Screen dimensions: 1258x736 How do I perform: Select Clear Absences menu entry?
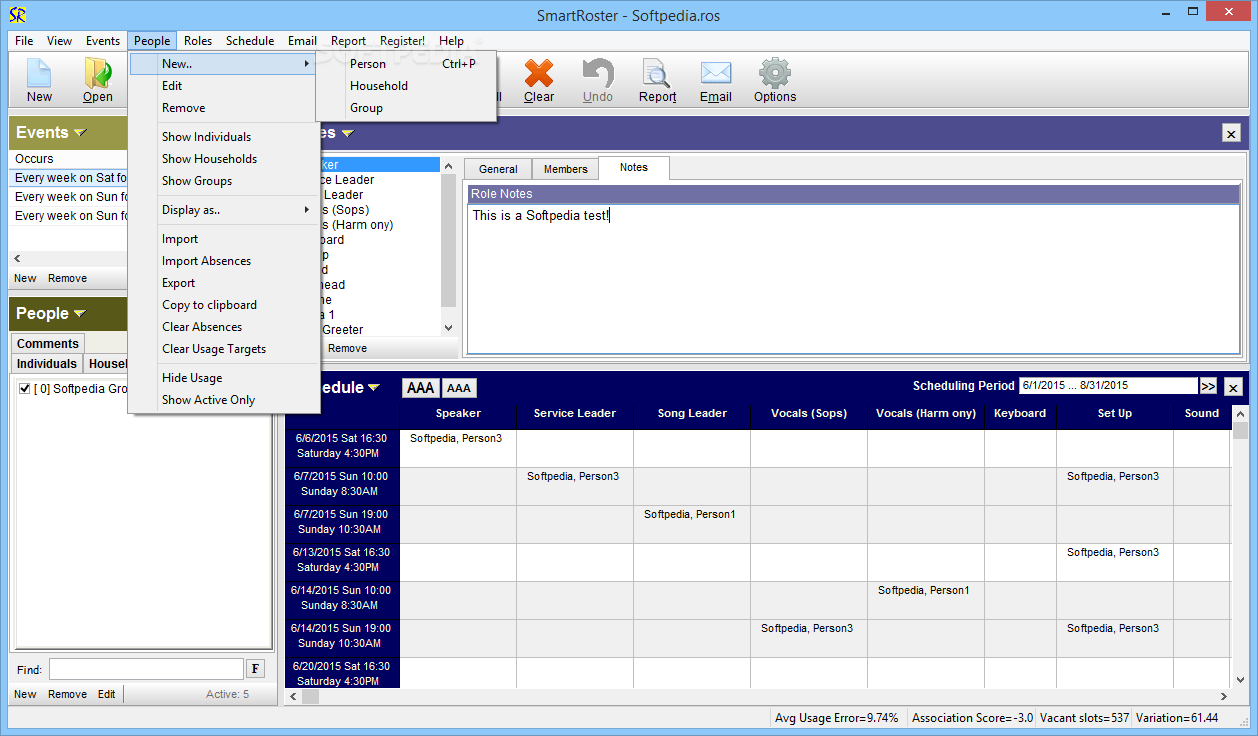pyautogui.click(x=223, y=326)
